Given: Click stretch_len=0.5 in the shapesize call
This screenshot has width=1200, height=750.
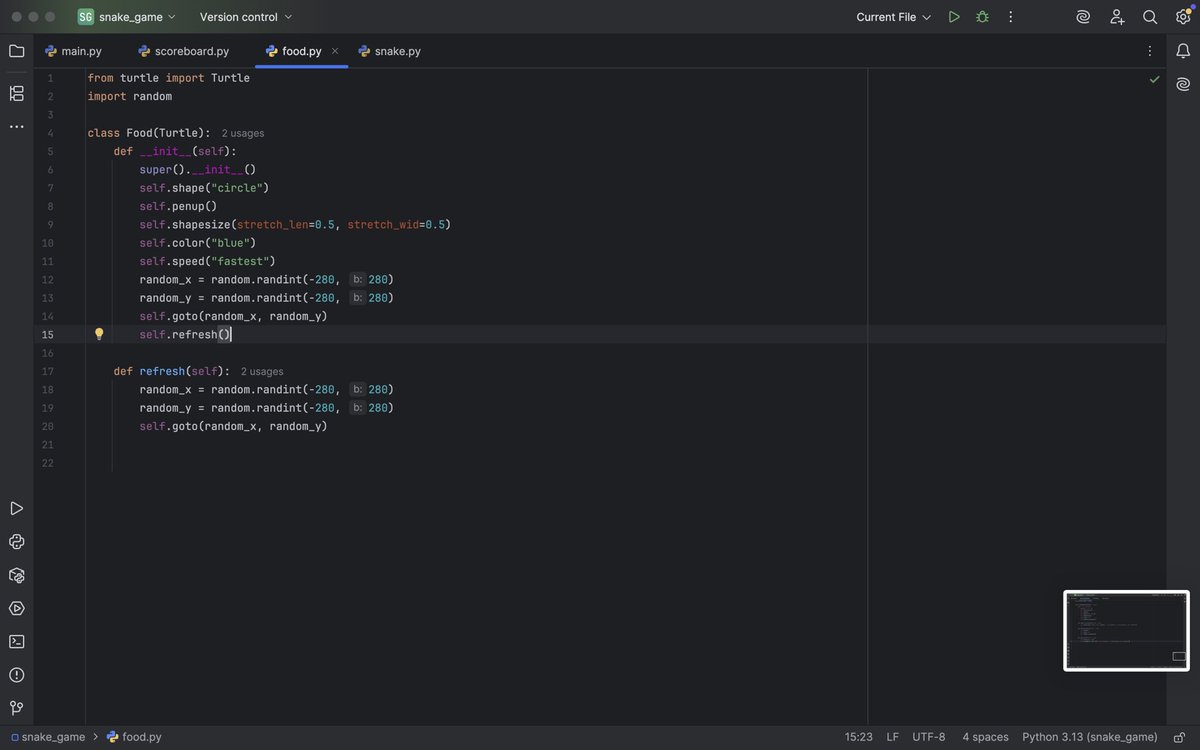Looking at the screenshot, I should tap(286, 224).
